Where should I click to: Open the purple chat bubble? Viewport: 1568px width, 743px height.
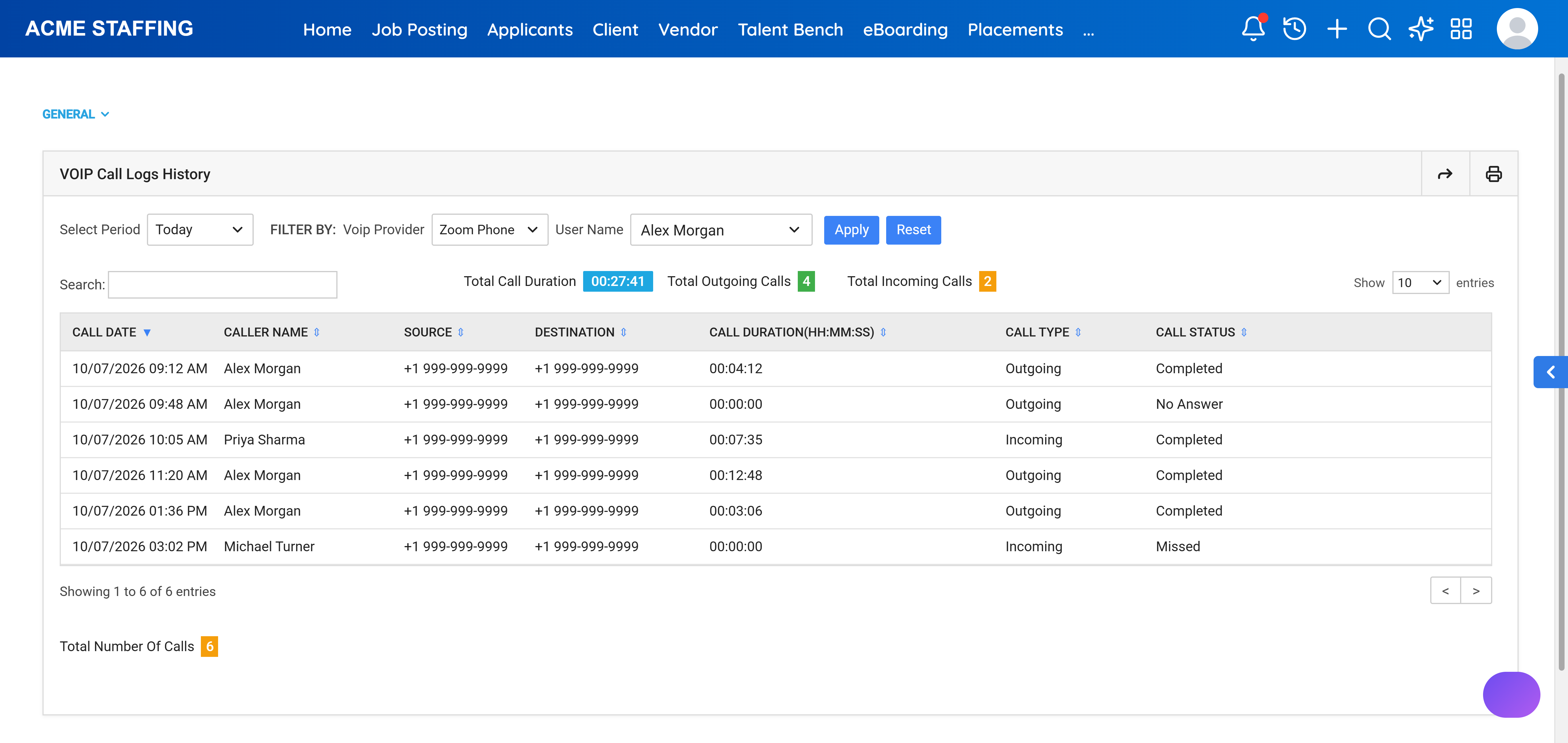pyautogui.click(x=1511, y=694)
